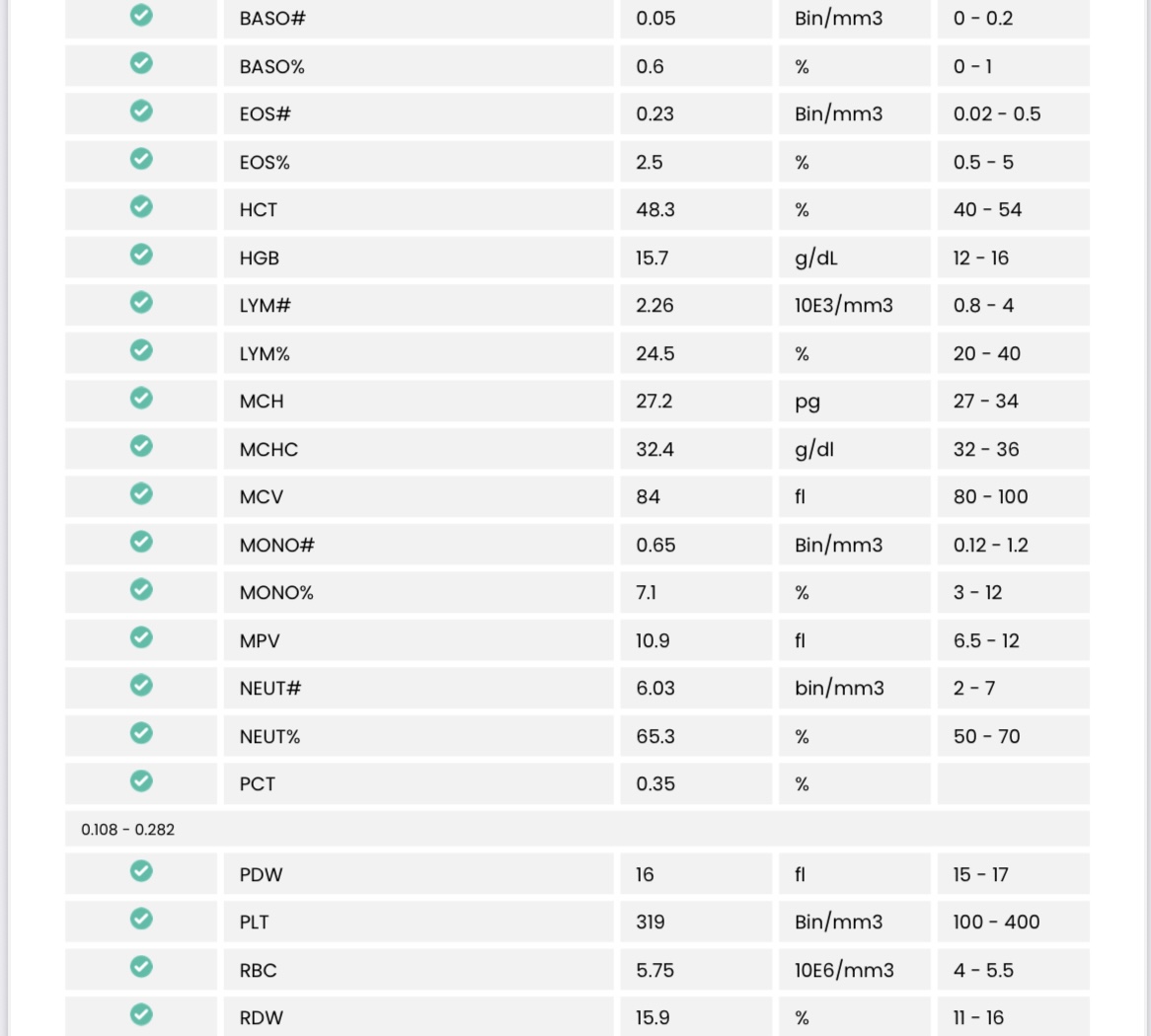The image size is (1151, 1036).
Task: Select the PDW test name cell
Action: [262, 874]
